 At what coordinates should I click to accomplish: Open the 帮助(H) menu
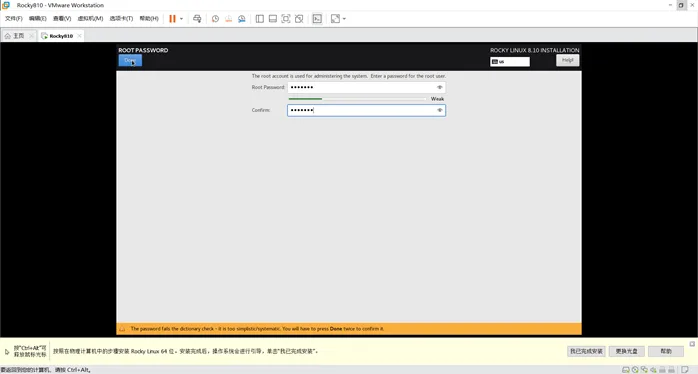149,18
